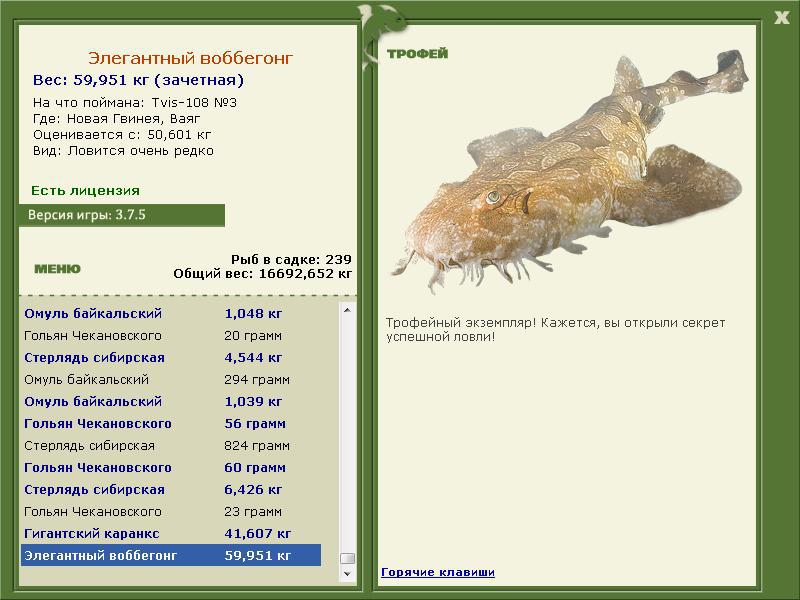Click the ТРОФЕЙ heading
Viewport: 800px width, 600px height.
pos(417,54)
